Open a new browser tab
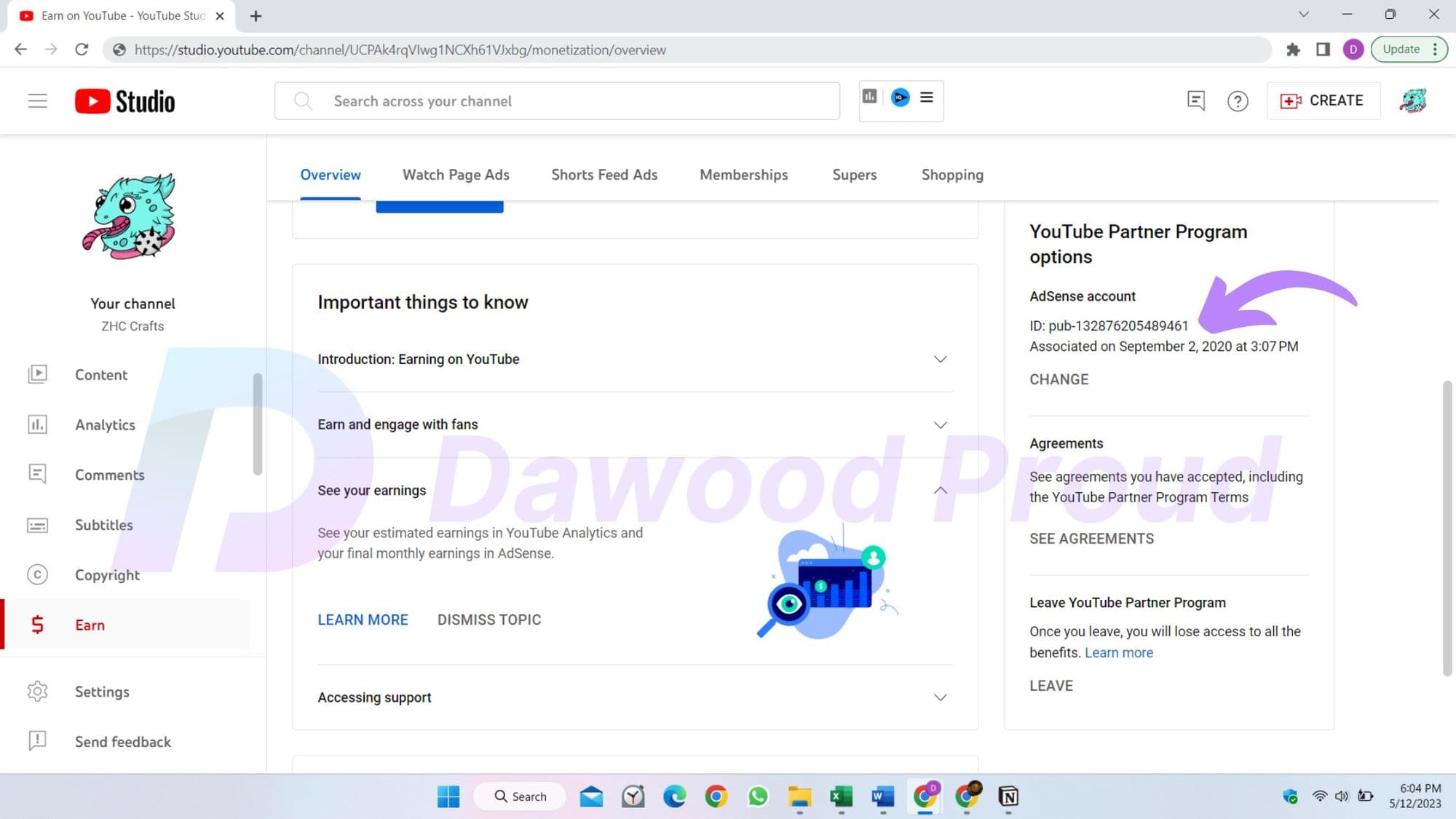Screen dimensions: 1456x819 tap(256, 16)
